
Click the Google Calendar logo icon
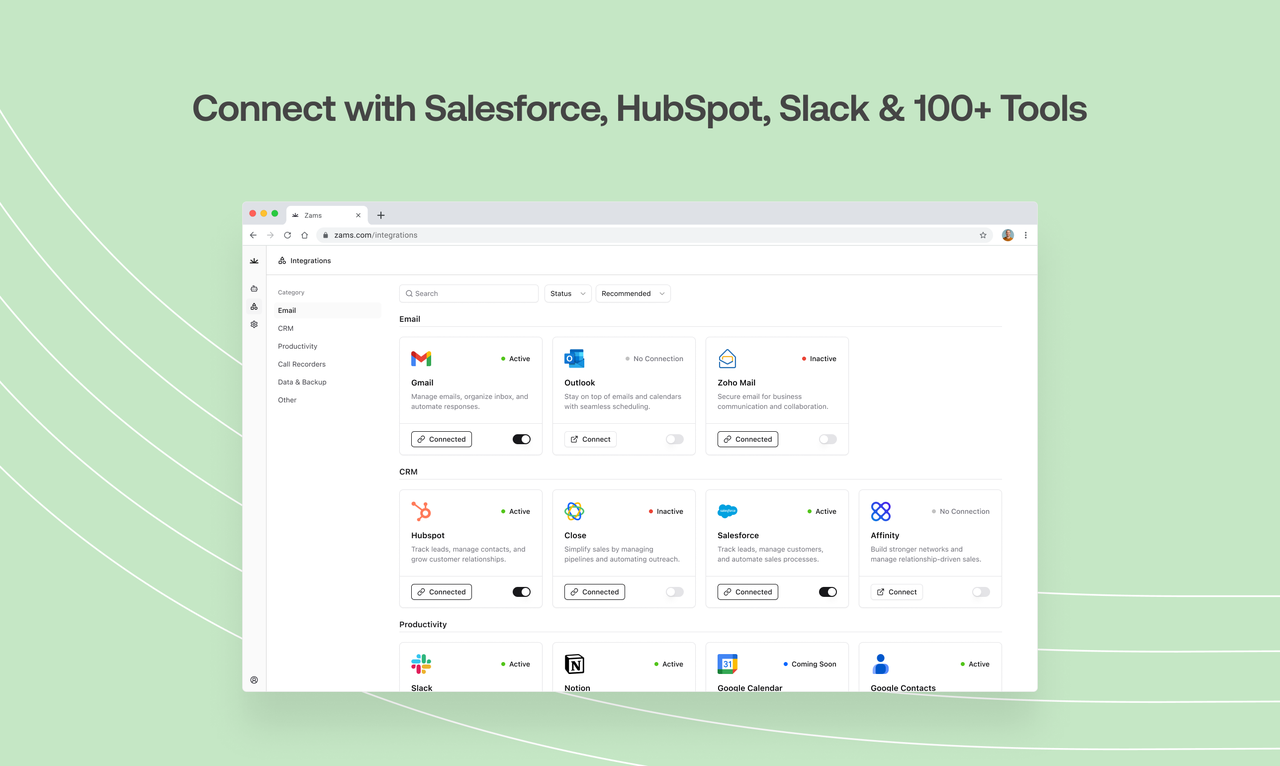(x=727, y=664)
